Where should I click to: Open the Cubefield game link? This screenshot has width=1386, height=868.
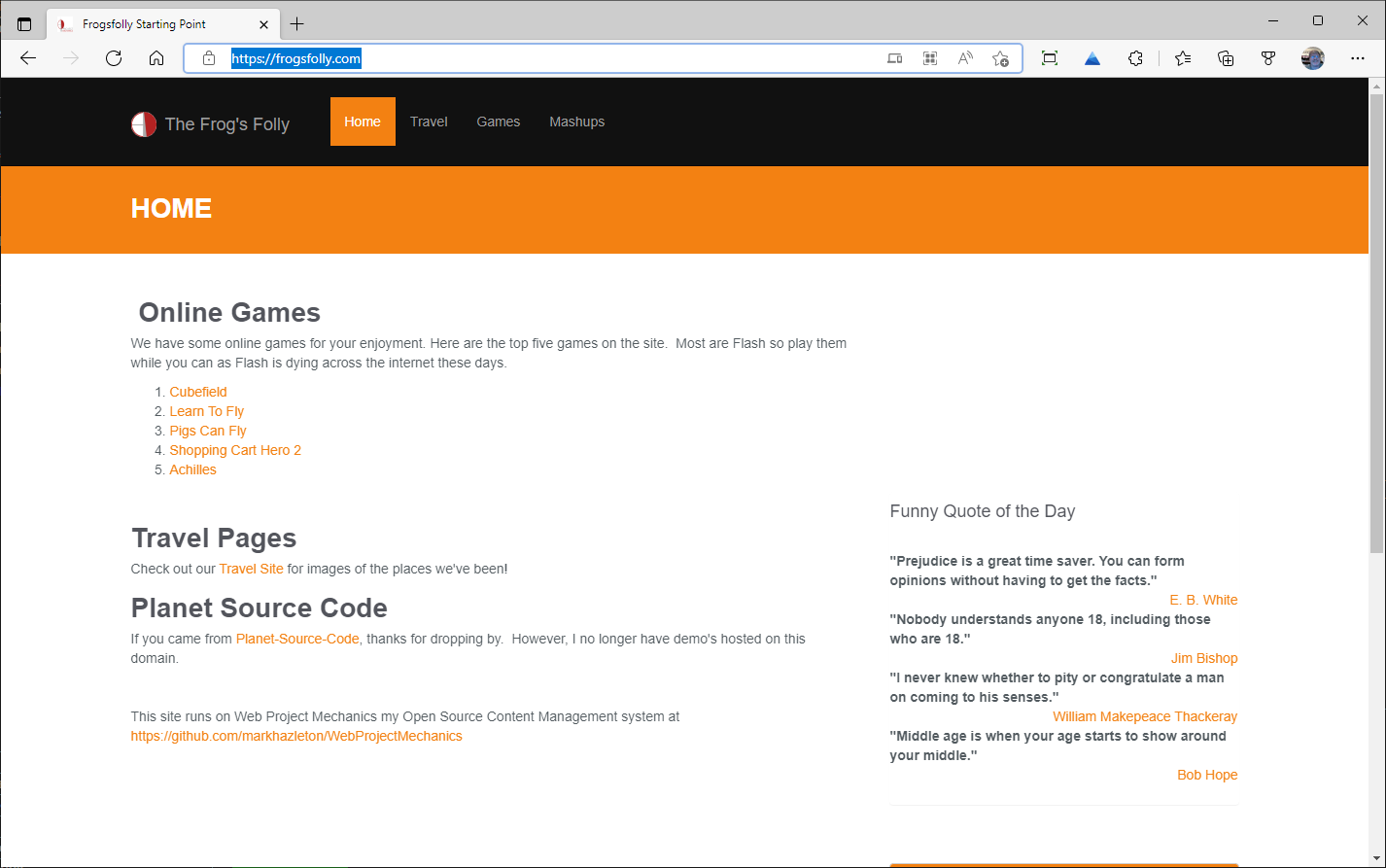pyautogui.click(x=198, y=391)
